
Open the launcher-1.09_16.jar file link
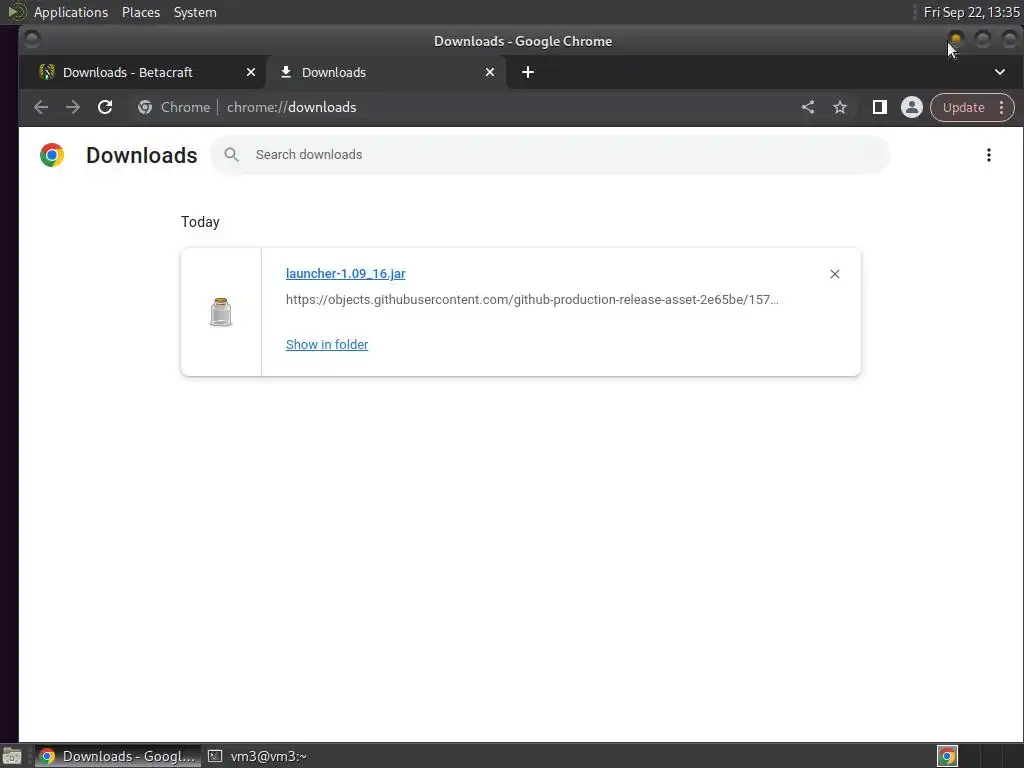[345, 274]
